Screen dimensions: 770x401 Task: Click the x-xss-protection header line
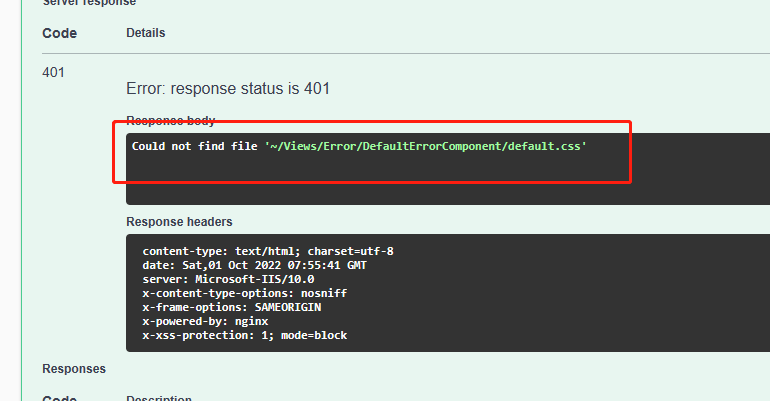[245, 335]
